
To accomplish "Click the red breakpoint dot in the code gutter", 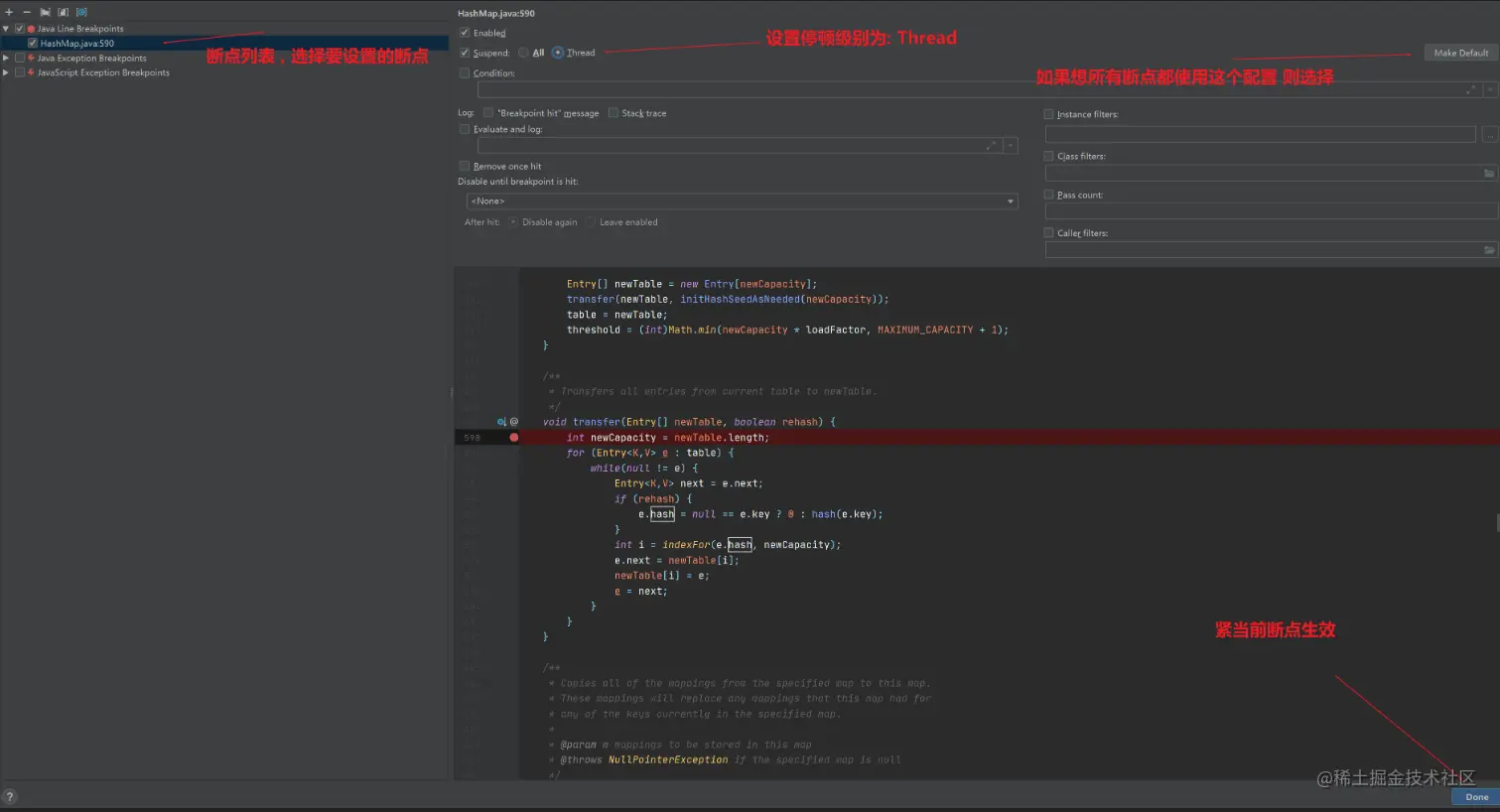I will [514, 437].
